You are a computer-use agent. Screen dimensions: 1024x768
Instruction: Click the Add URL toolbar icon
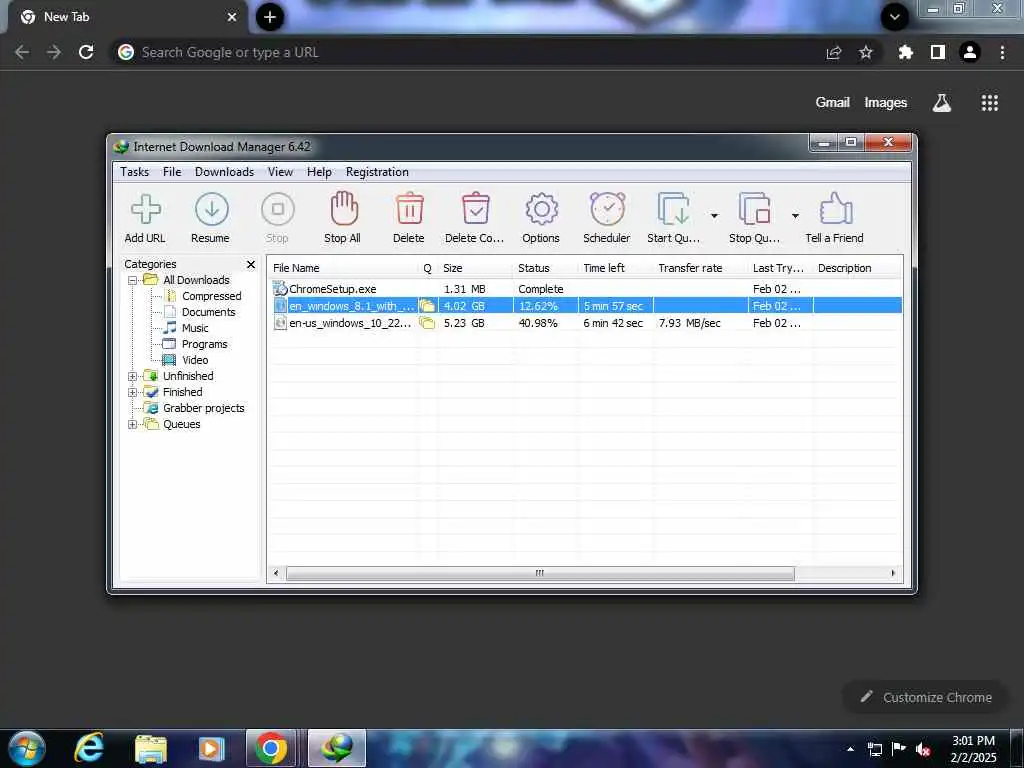click(145, 218)
